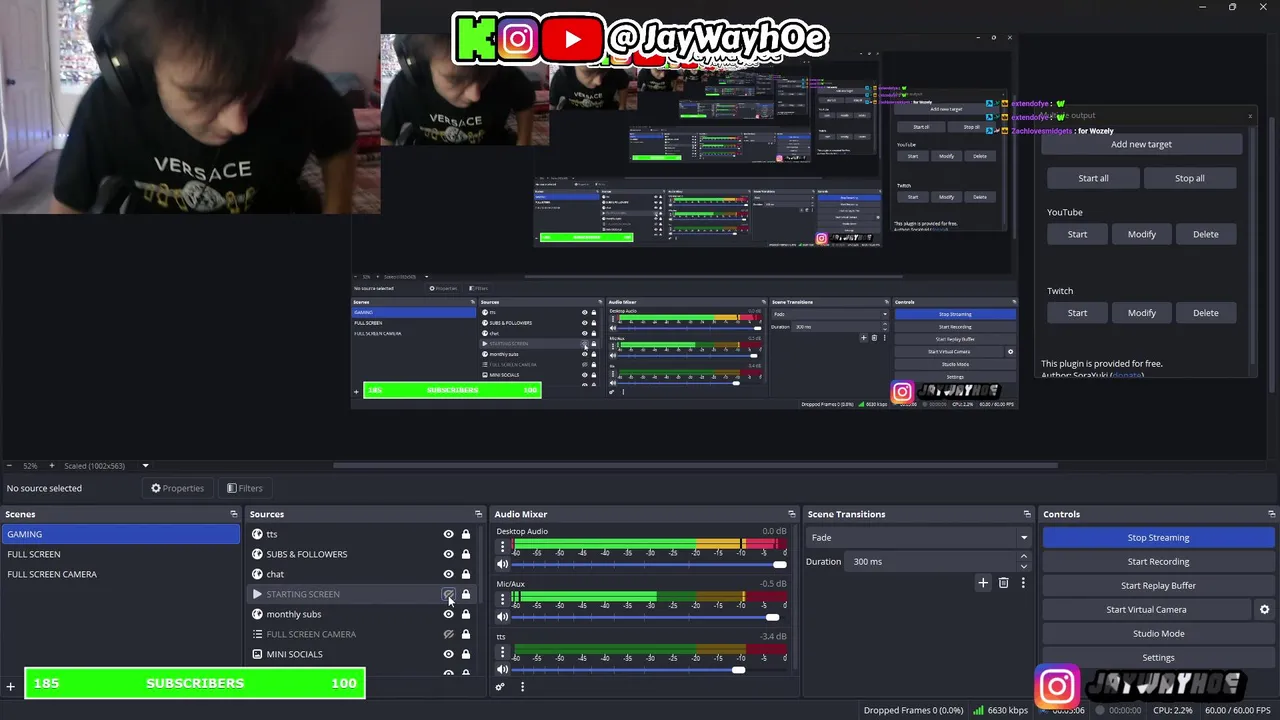Screen dimensions: 1280x720
Task: Click the media play icon of STARTING SCREEN
Action: 257,594
